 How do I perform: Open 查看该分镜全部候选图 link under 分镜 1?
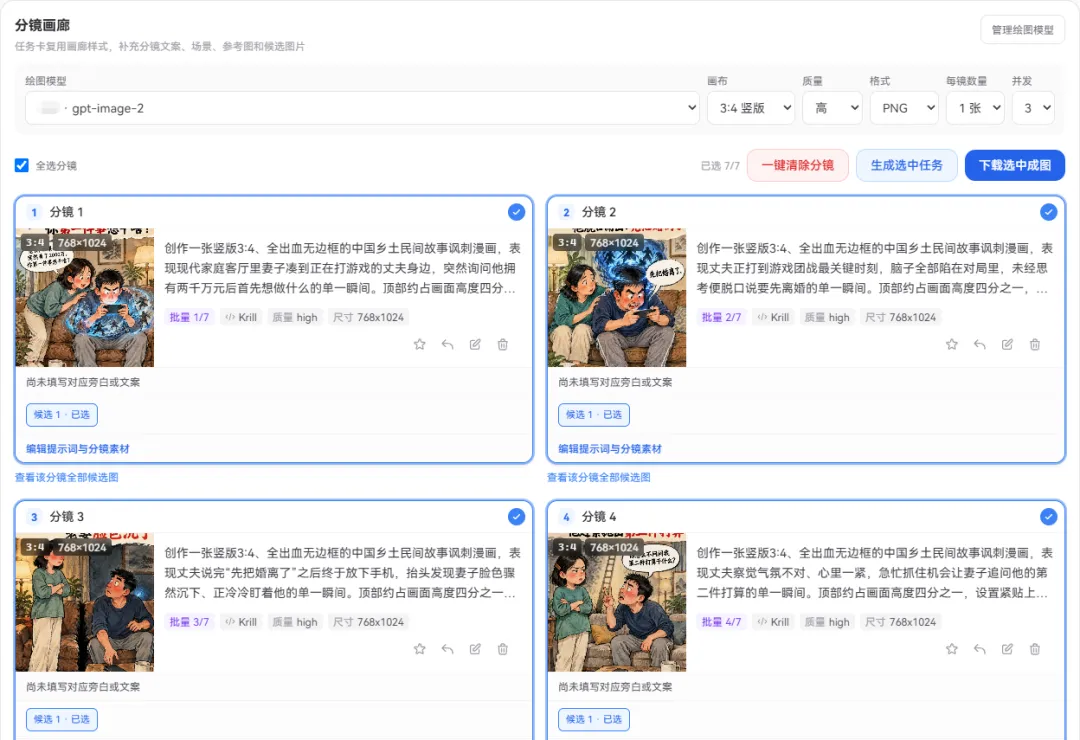pyautogui.click(x=67, y=477)
